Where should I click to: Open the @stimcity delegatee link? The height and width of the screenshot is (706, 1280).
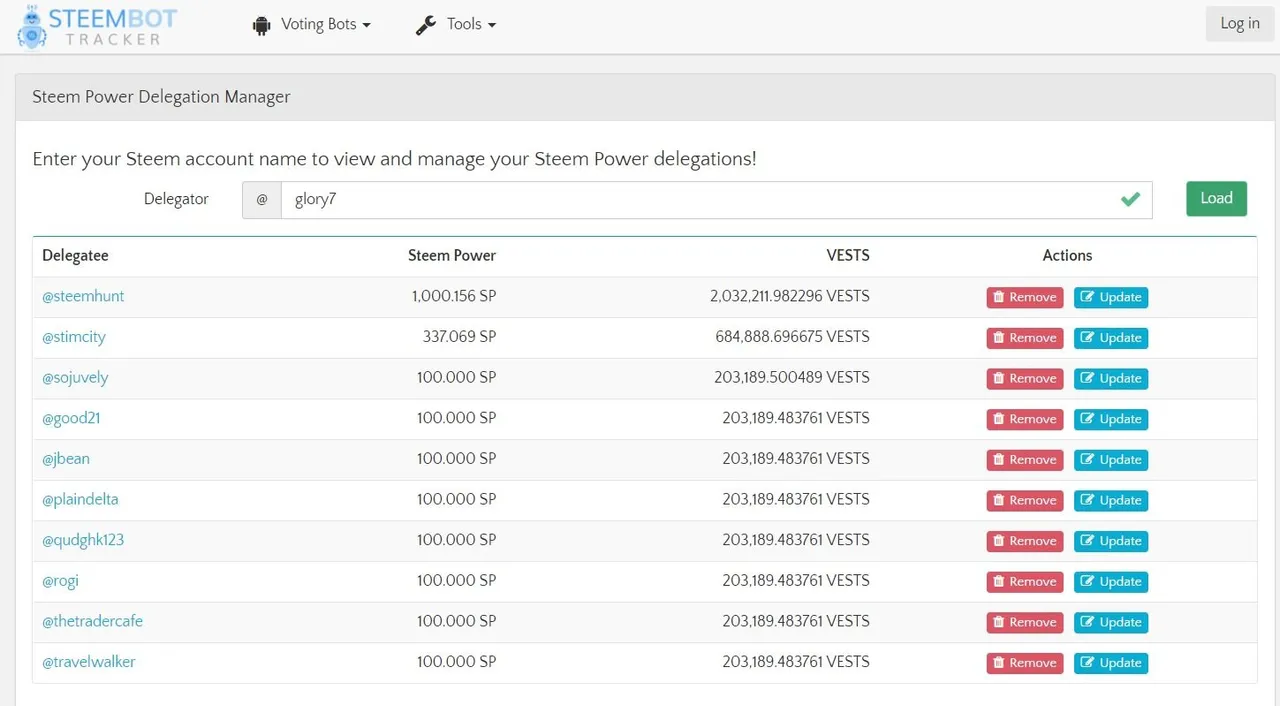tap(74, 337)
